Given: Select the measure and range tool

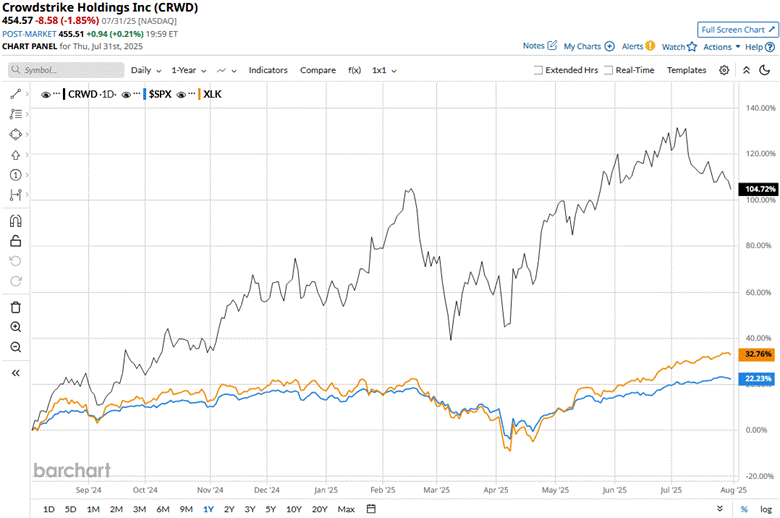Looking at the screenshot, I should [15, 195].
